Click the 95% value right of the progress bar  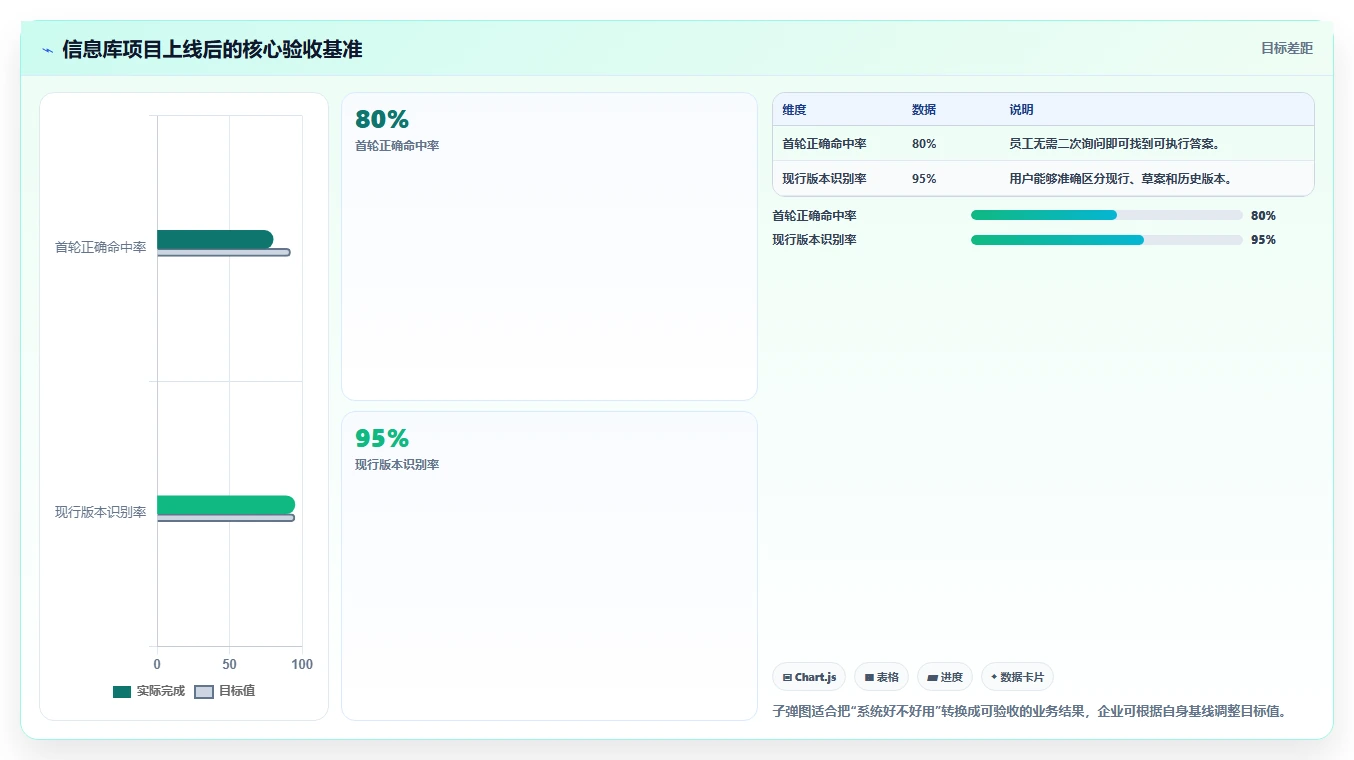click(x=1263, y=240)
